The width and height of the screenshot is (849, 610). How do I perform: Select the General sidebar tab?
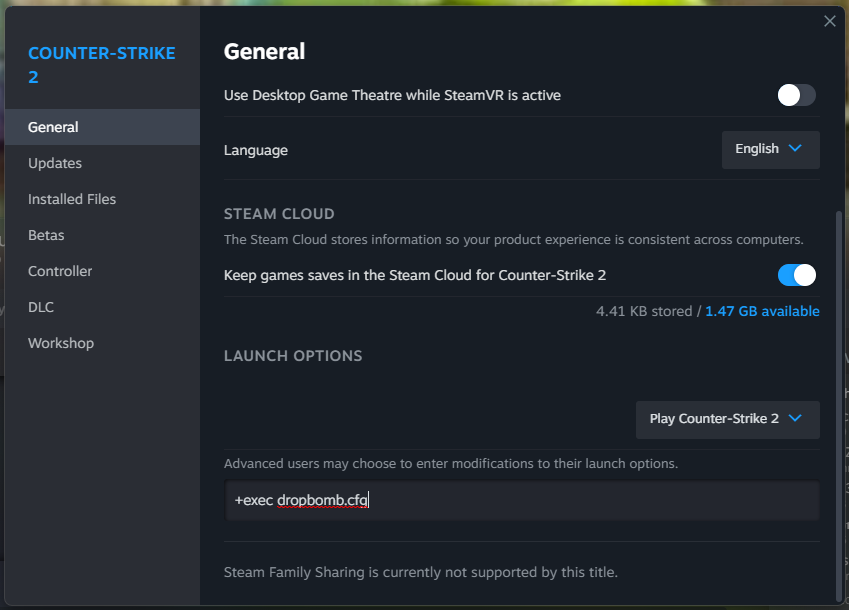tap(53, 127)
